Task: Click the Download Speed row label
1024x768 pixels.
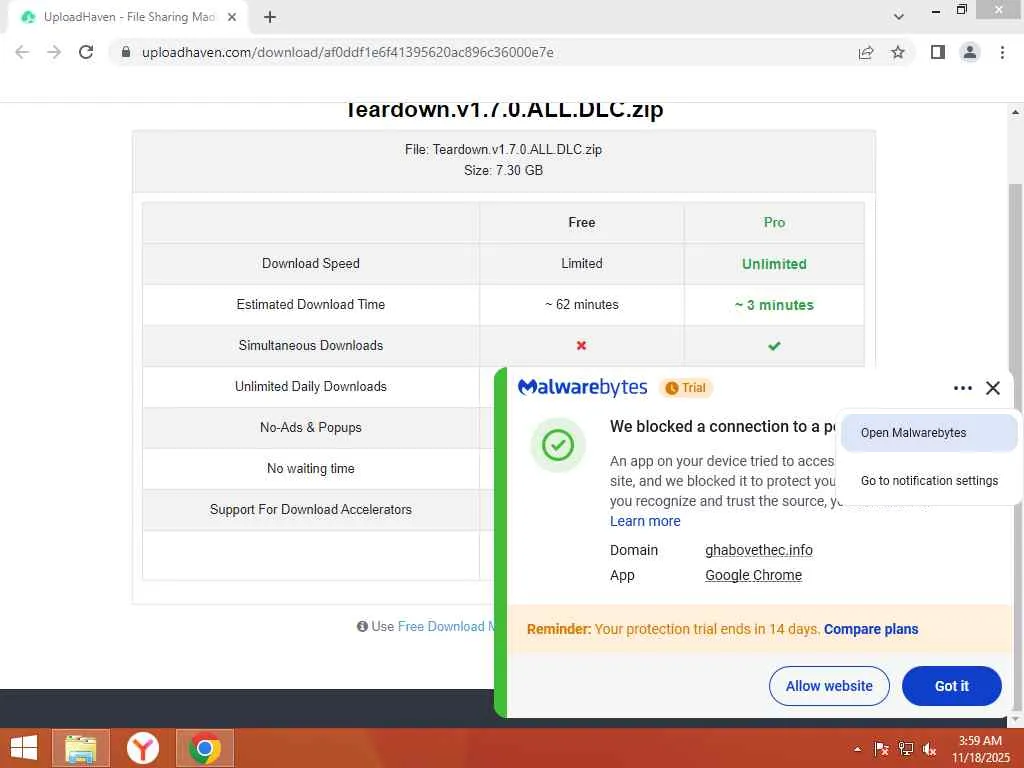Action: click(311, 263)
